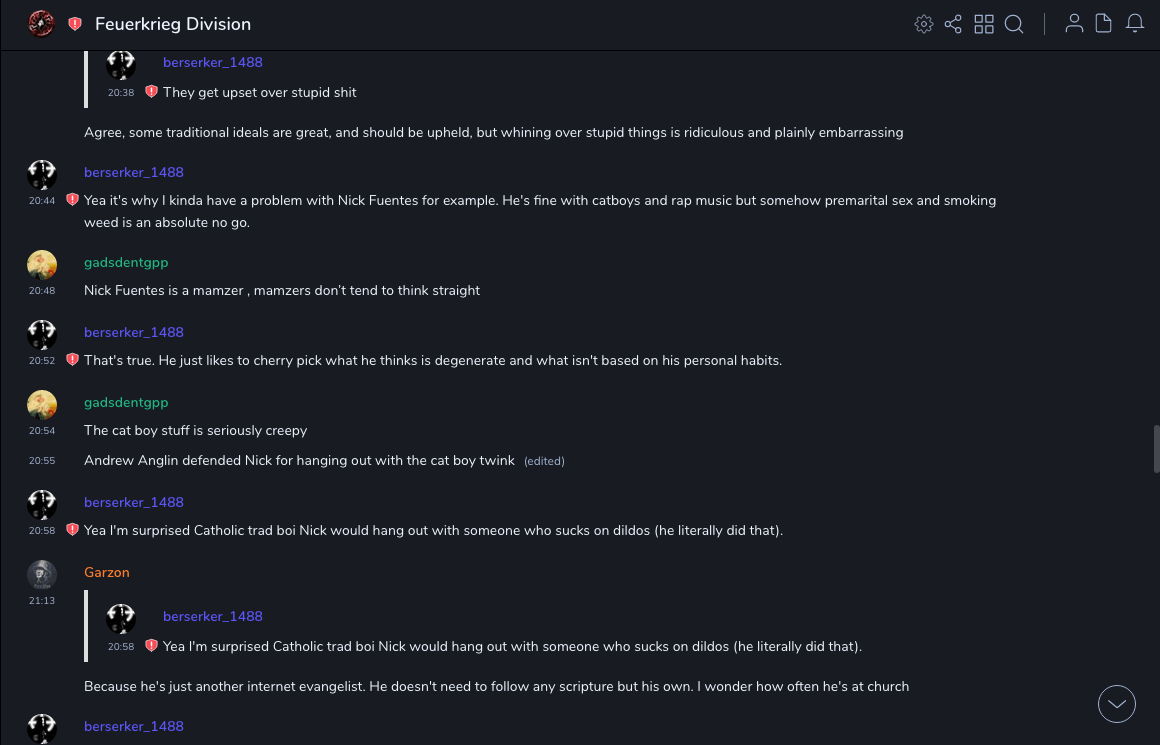
Task: Open search with the magnifier icon
Action: click(1014, 24)
